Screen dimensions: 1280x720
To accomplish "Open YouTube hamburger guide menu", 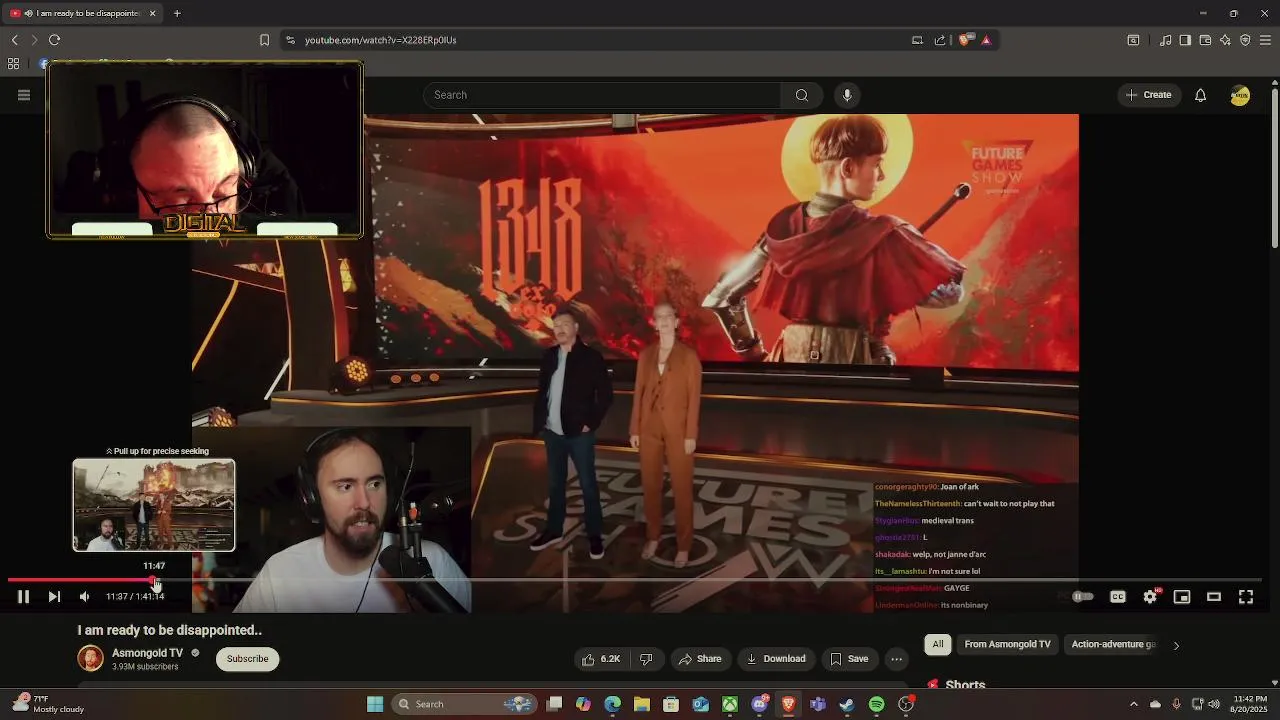I will (x=24, y=95).
